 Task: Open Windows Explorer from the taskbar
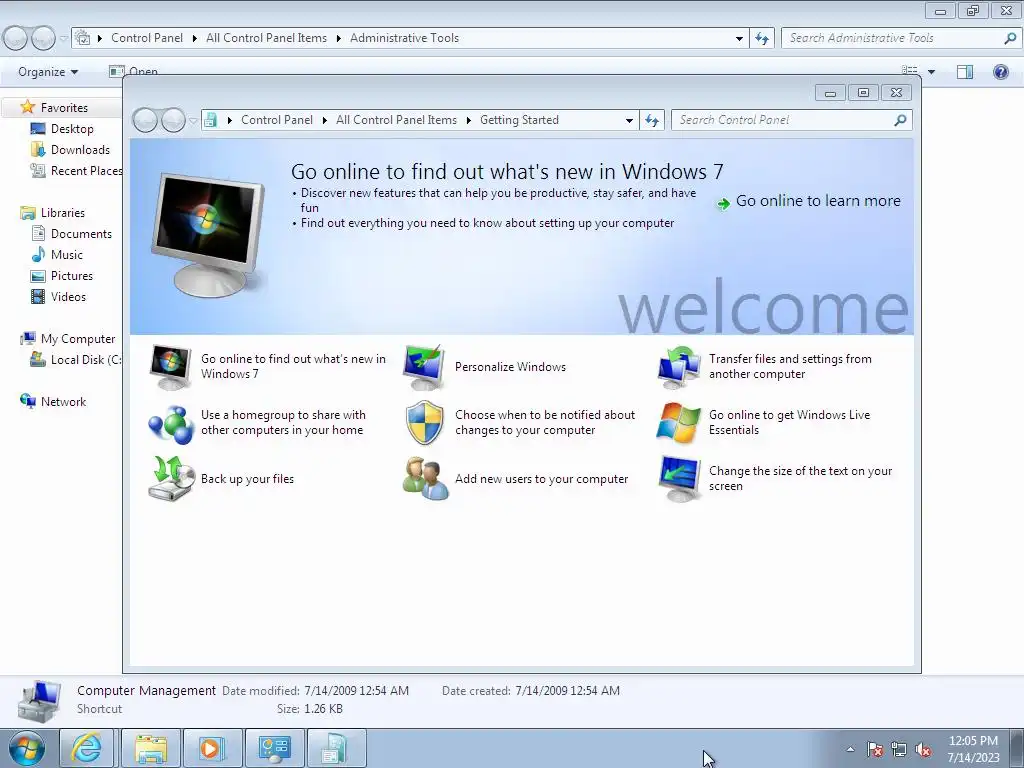150,748
